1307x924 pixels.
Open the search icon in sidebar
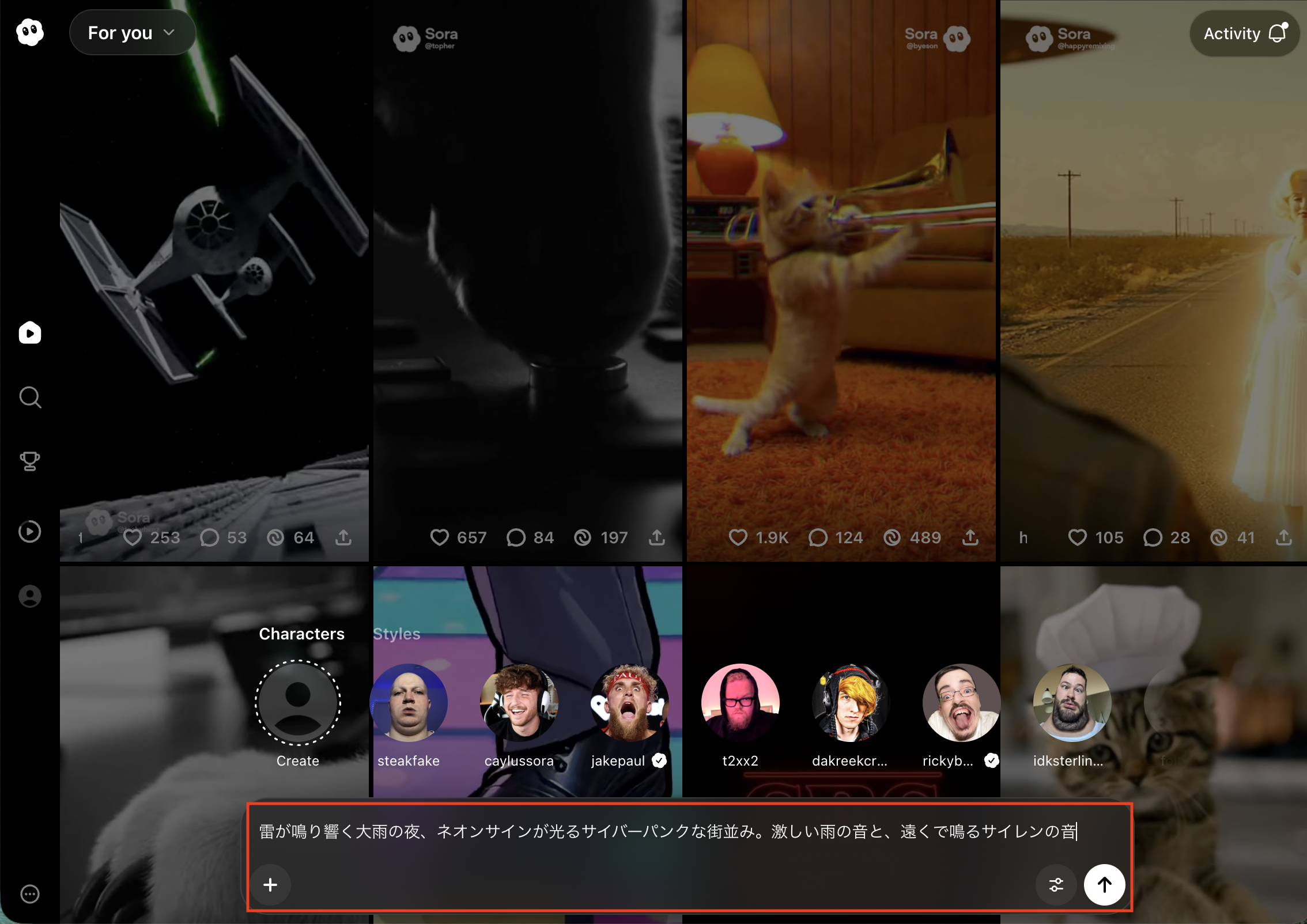click(x=30, y=397)
